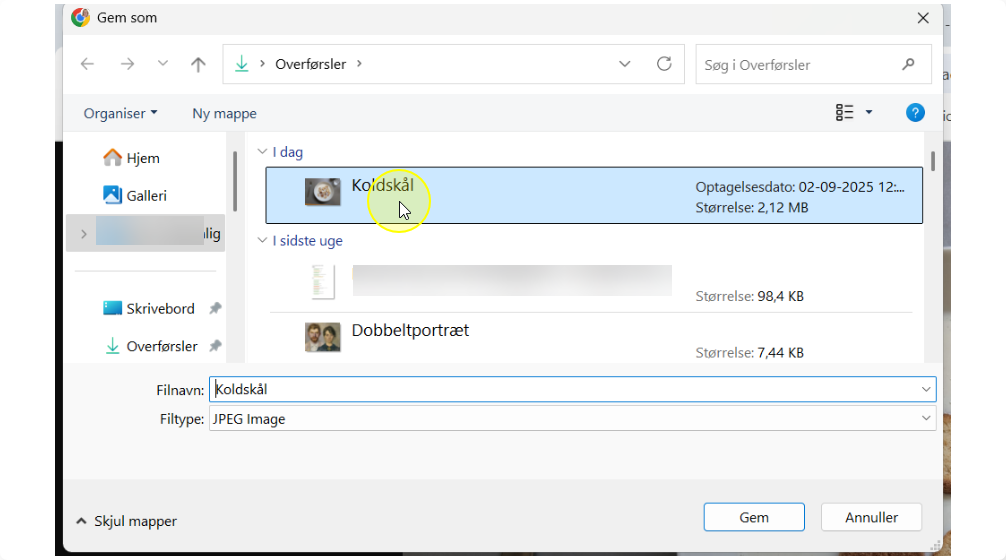
Task: Click the view layout icon
Action: pos(845,113)
